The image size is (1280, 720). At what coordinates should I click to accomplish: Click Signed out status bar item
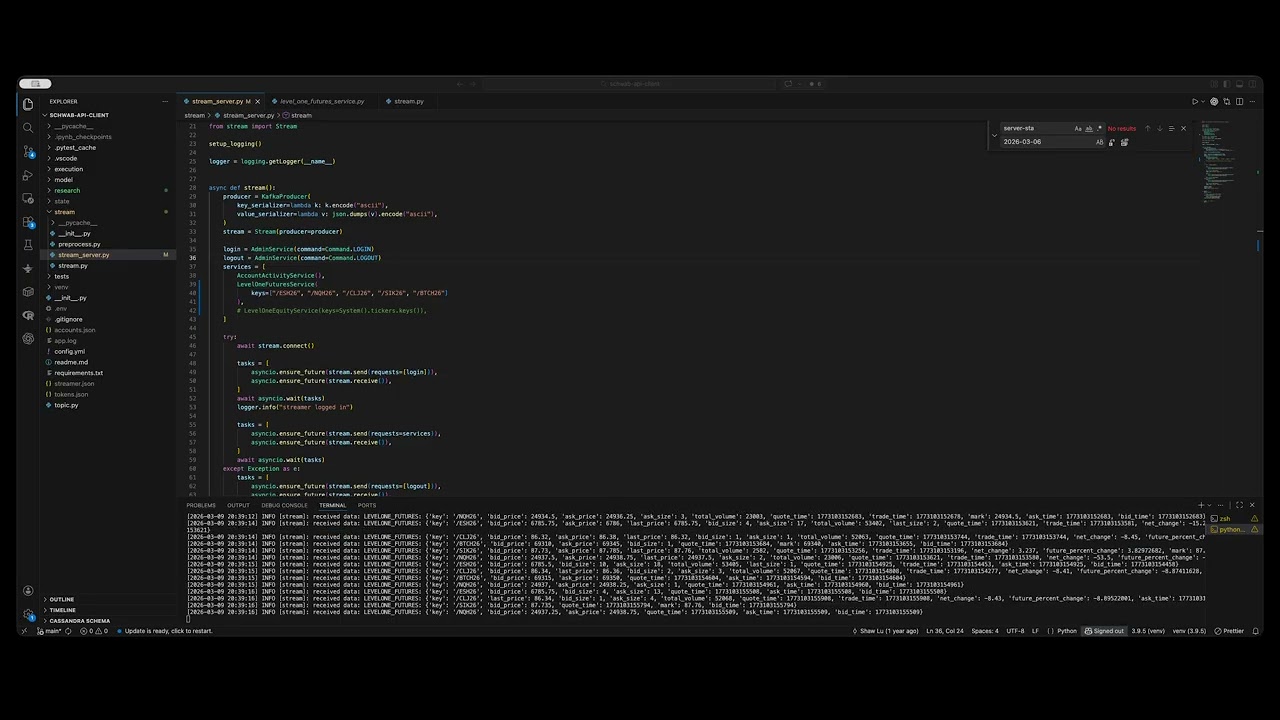(x=1104, y=631)
